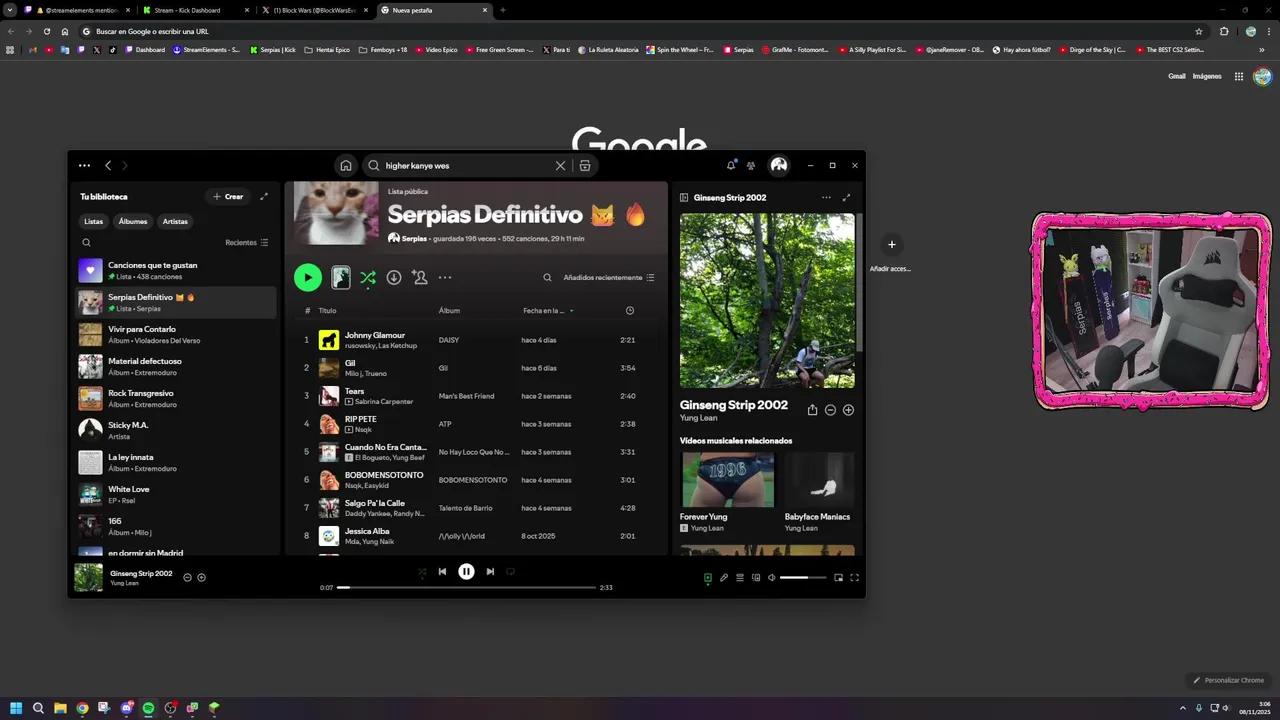Image resolution: width=1280 pixels, height=720 pixels.
Task: Open Friend Activity icon in top bar
Action: 751,166
